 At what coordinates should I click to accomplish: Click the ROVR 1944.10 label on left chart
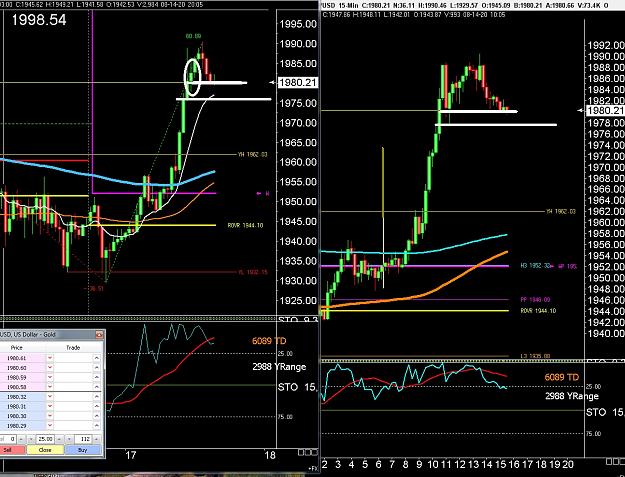(245, 225)
